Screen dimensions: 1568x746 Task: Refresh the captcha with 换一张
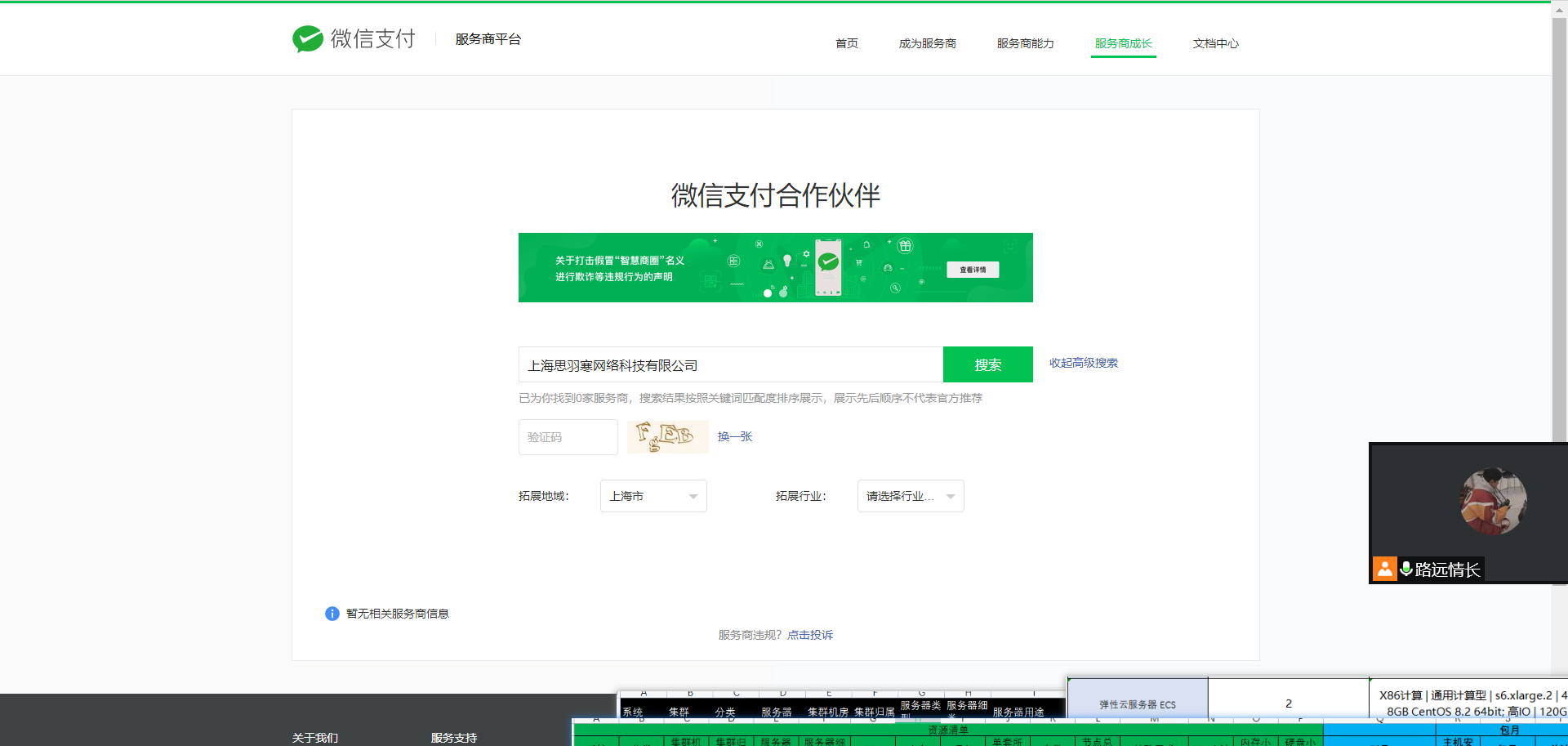pos(735,436)
